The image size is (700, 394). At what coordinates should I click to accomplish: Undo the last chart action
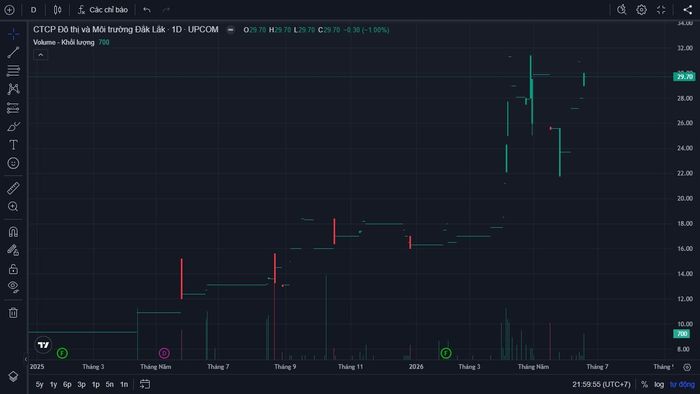click(147, 9)
